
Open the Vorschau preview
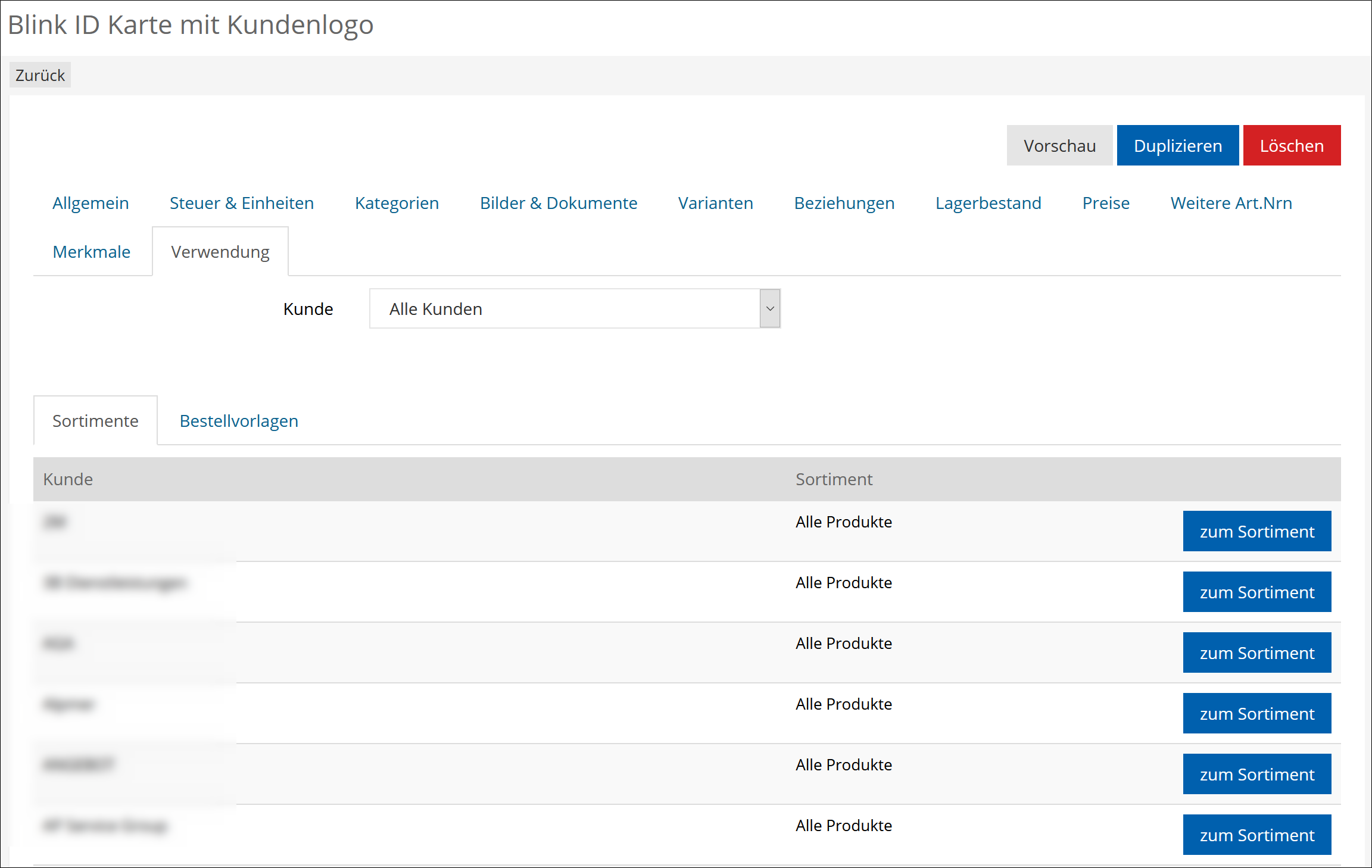pyautogui.click(x=1059, y=146)
